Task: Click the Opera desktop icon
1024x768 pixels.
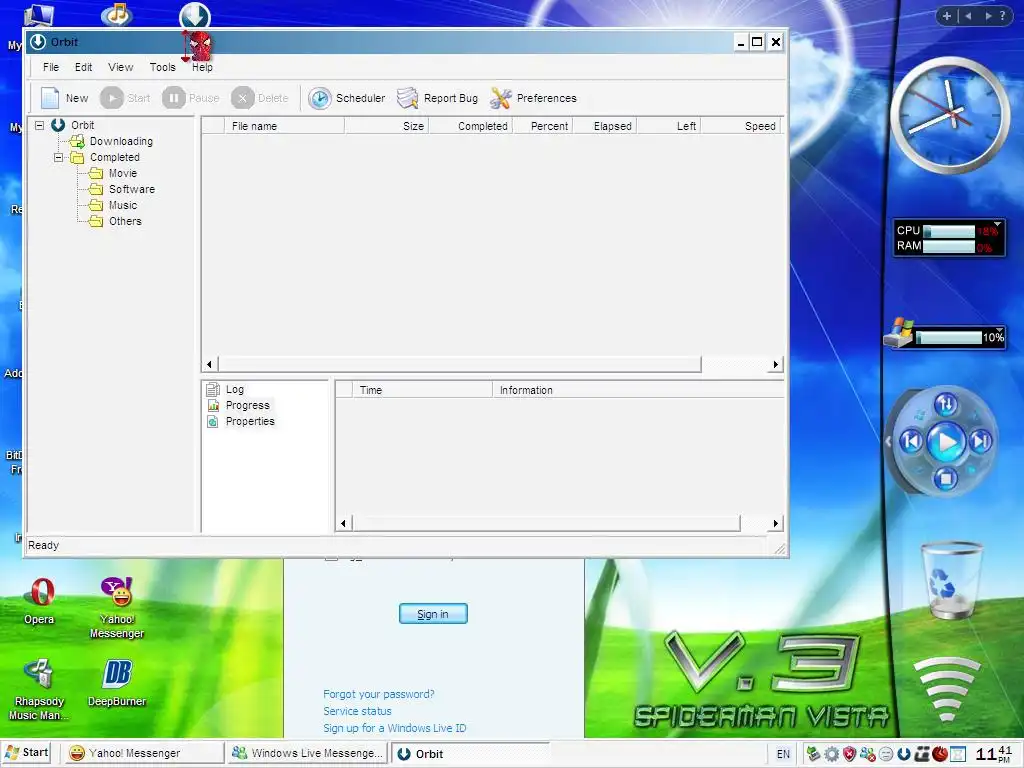Action: click(x=39, y=601)
